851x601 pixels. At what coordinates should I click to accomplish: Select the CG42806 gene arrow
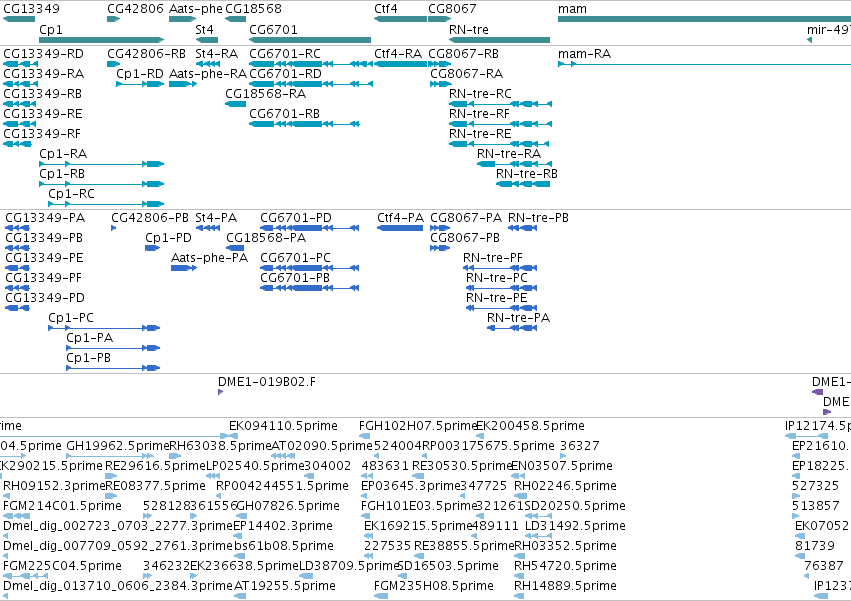tap(113, 19)
